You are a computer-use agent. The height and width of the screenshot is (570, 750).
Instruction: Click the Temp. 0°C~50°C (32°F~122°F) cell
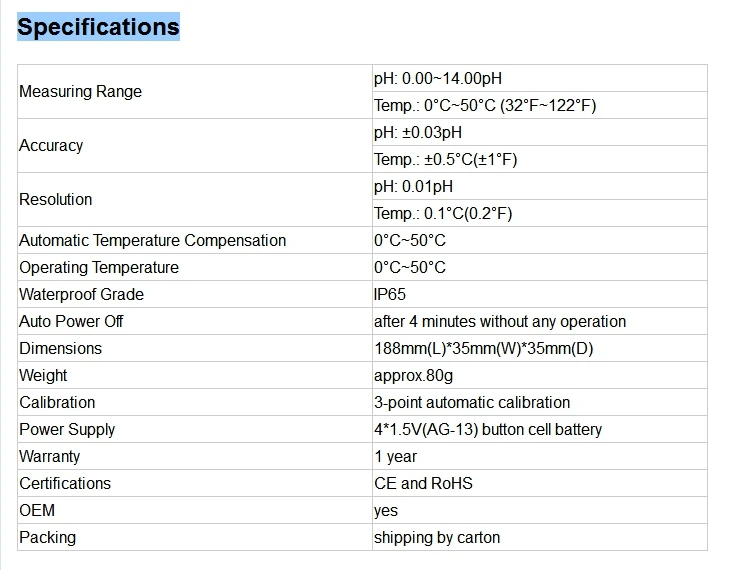click(540, 105)
